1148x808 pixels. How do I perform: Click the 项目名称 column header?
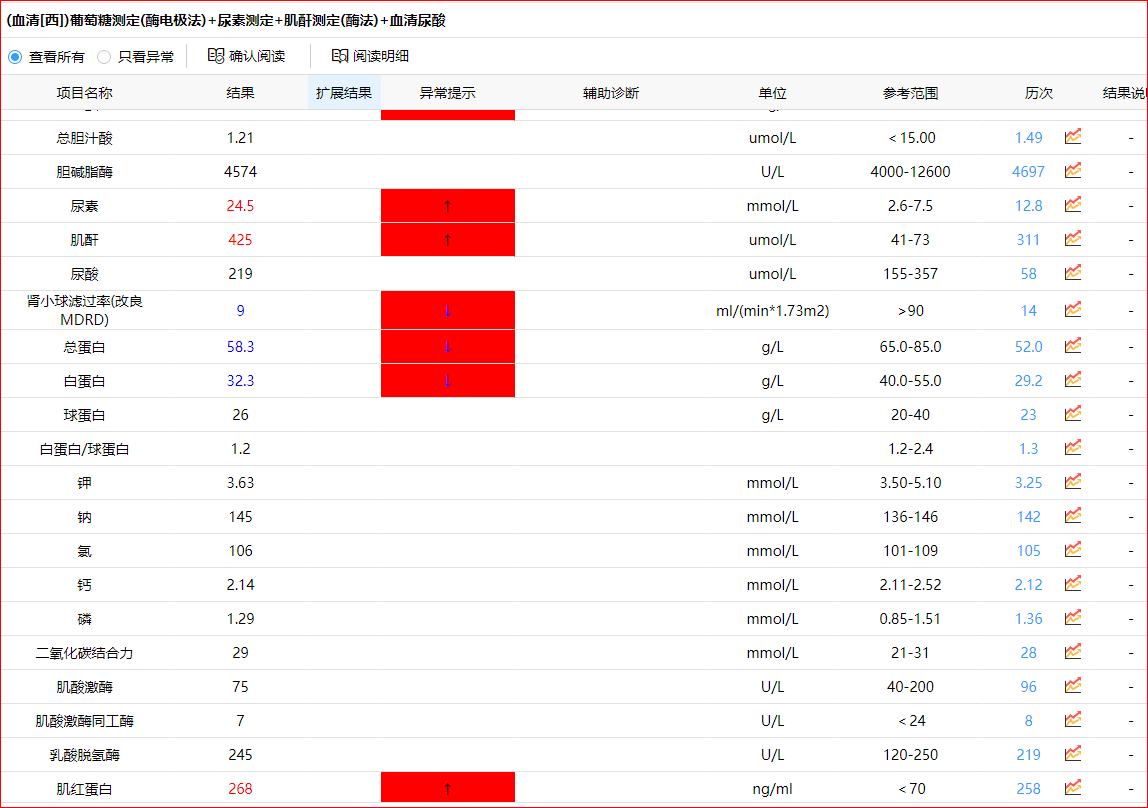pos(85,93)
